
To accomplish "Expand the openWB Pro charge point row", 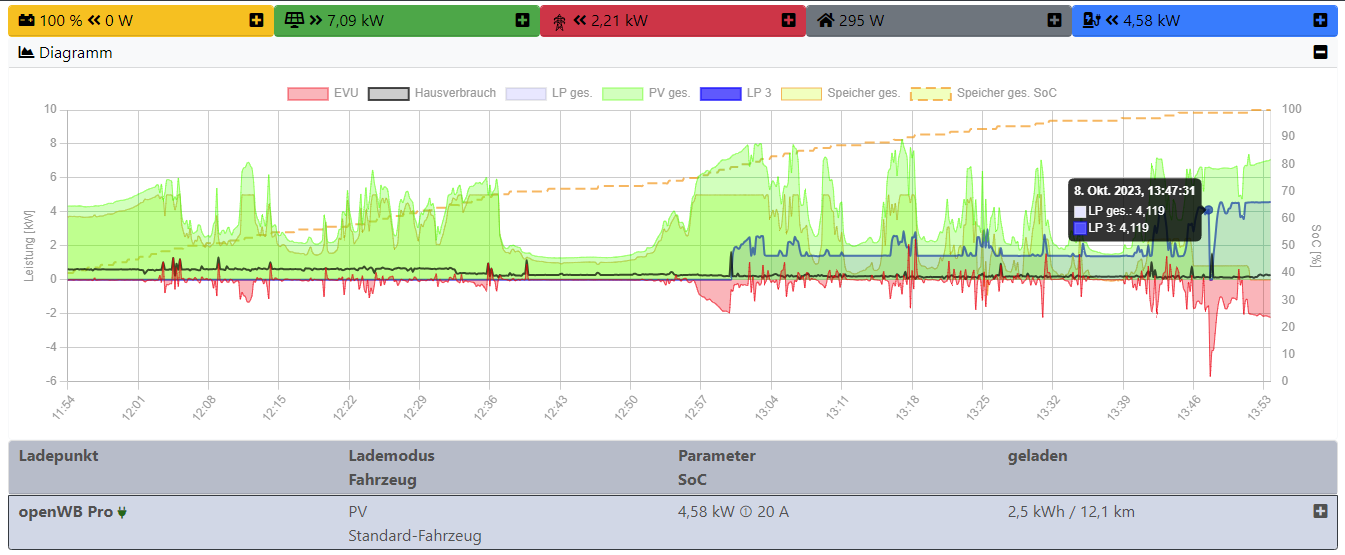I will tap(1320, 511).
